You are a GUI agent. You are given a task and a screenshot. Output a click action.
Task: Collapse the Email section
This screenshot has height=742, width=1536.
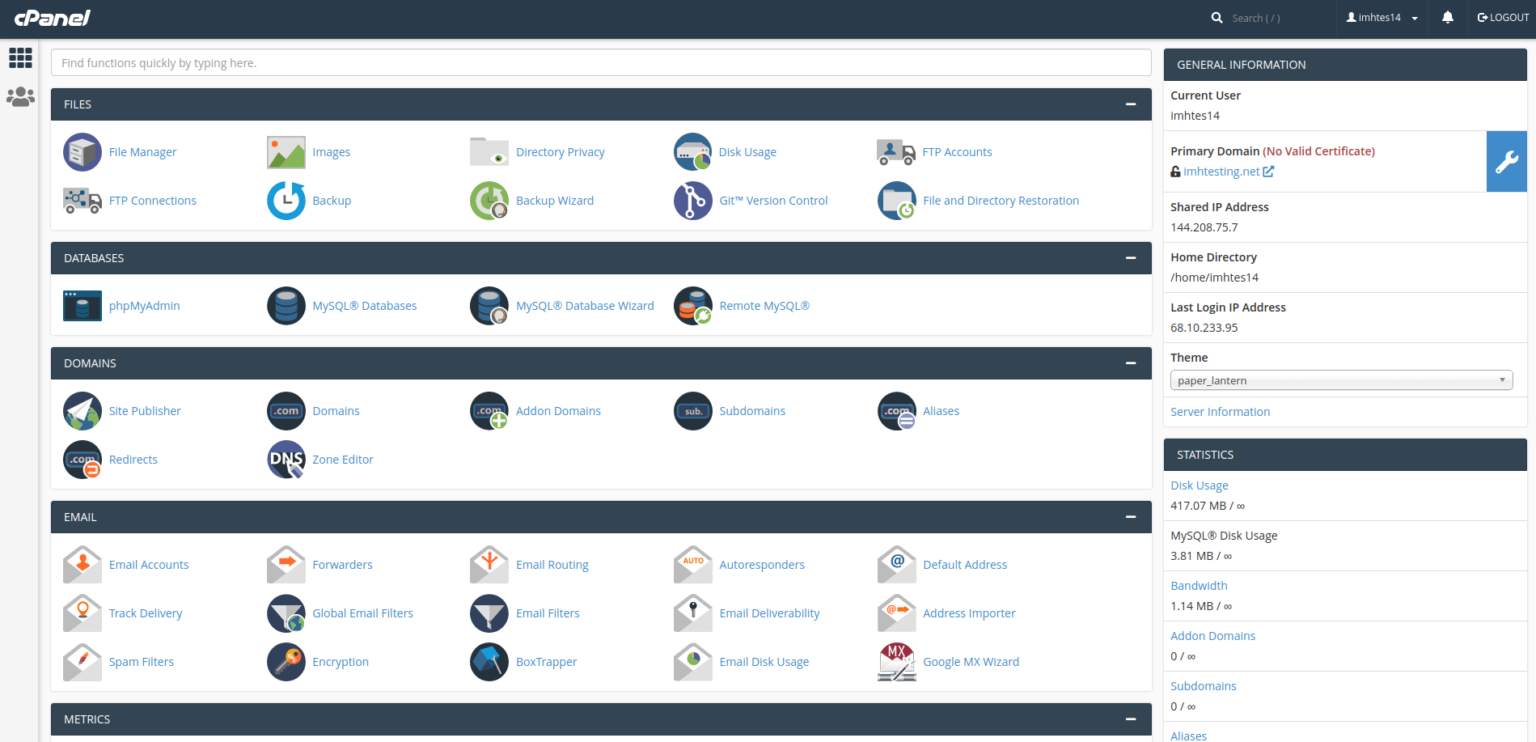pos(1130,517)
